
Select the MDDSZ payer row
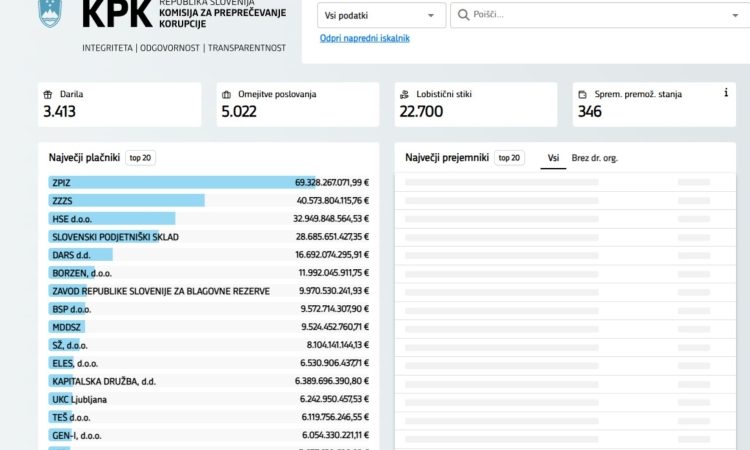[209, 327]
